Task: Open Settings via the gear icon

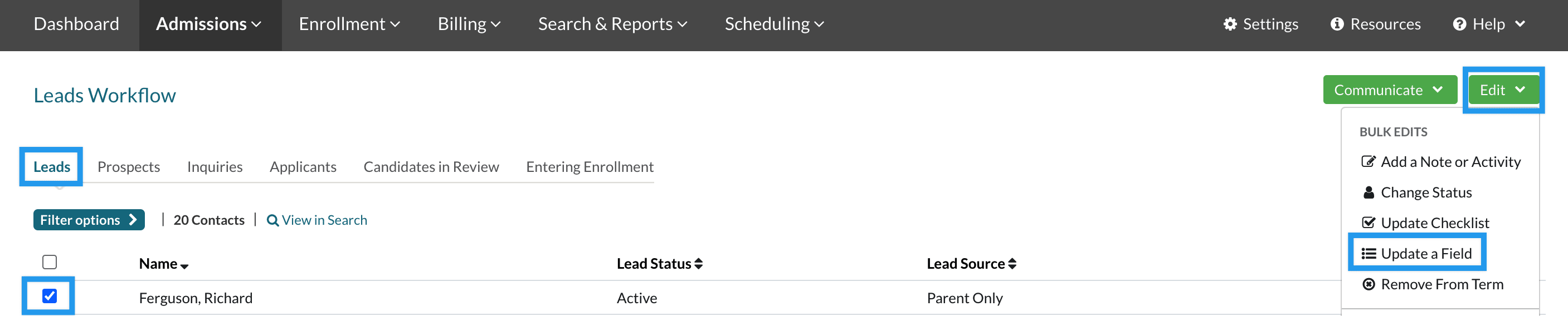Action: click(1230, 24)
